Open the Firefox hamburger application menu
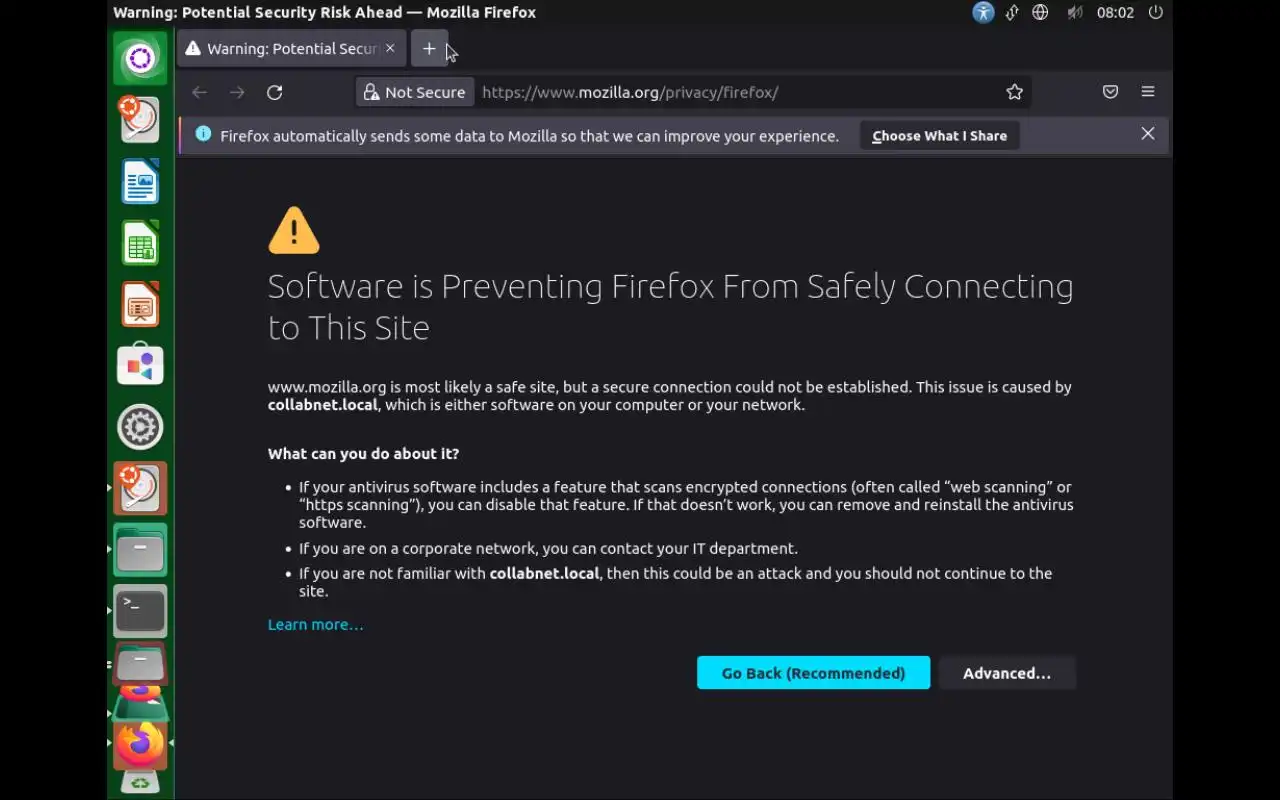Screen dimensions: 1280x800 click(1148, 92)
